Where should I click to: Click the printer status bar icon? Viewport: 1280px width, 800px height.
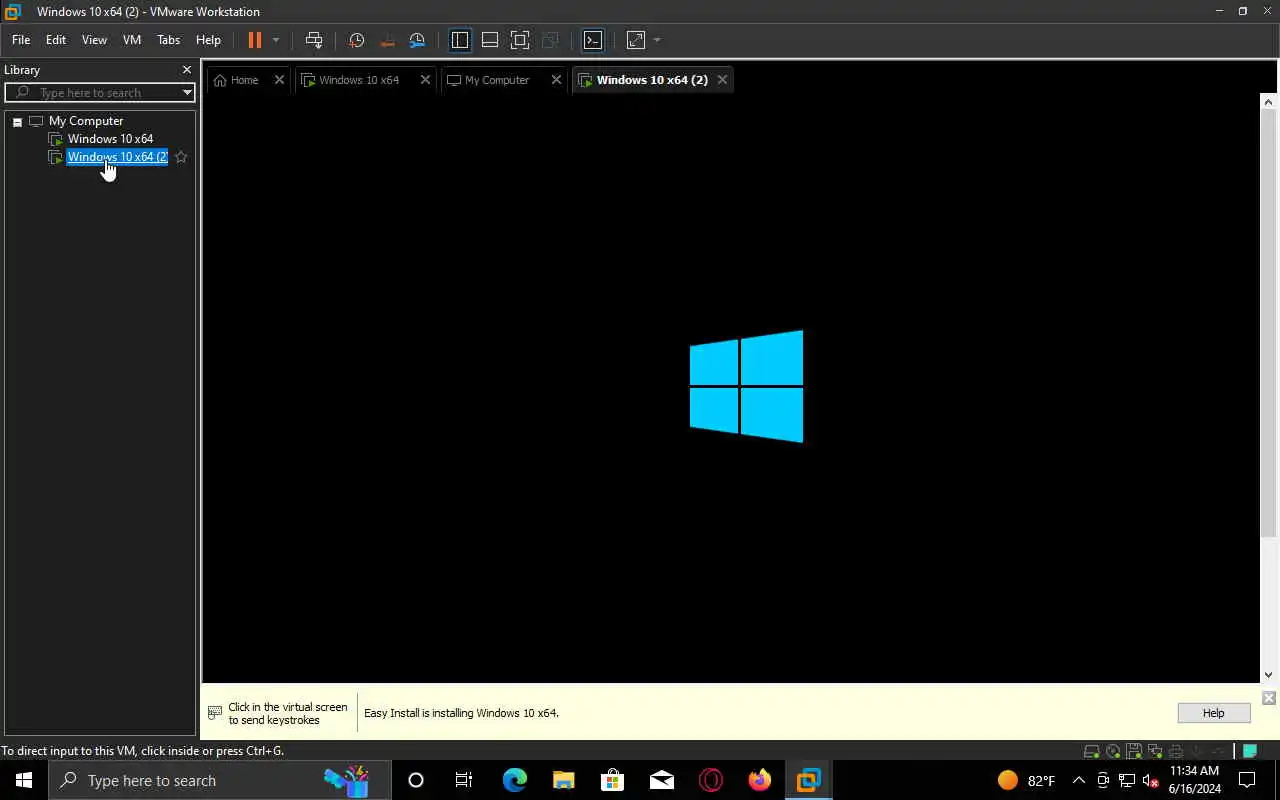tap(1176, 751)
